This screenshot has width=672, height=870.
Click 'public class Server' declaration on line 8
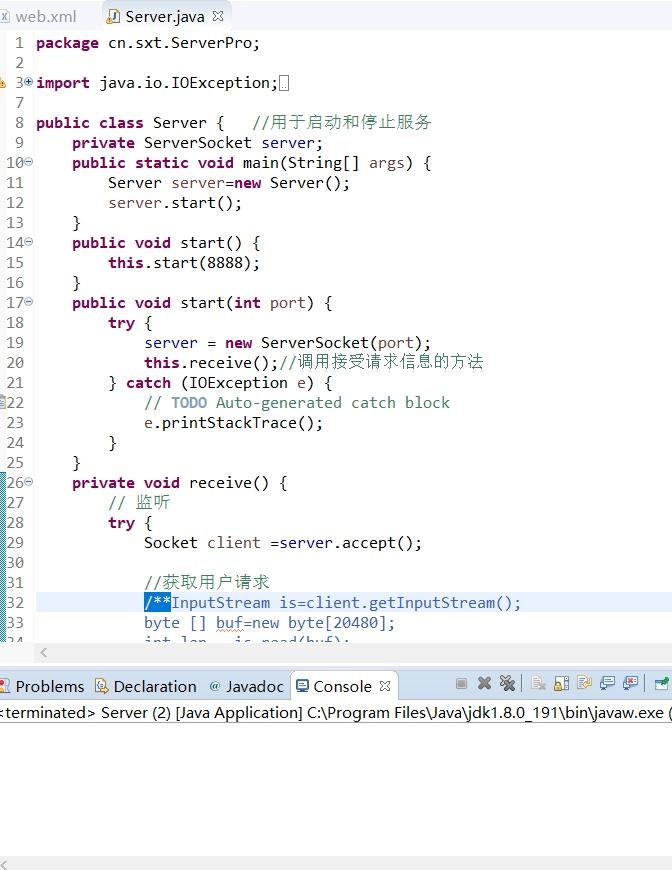point(121,123)
